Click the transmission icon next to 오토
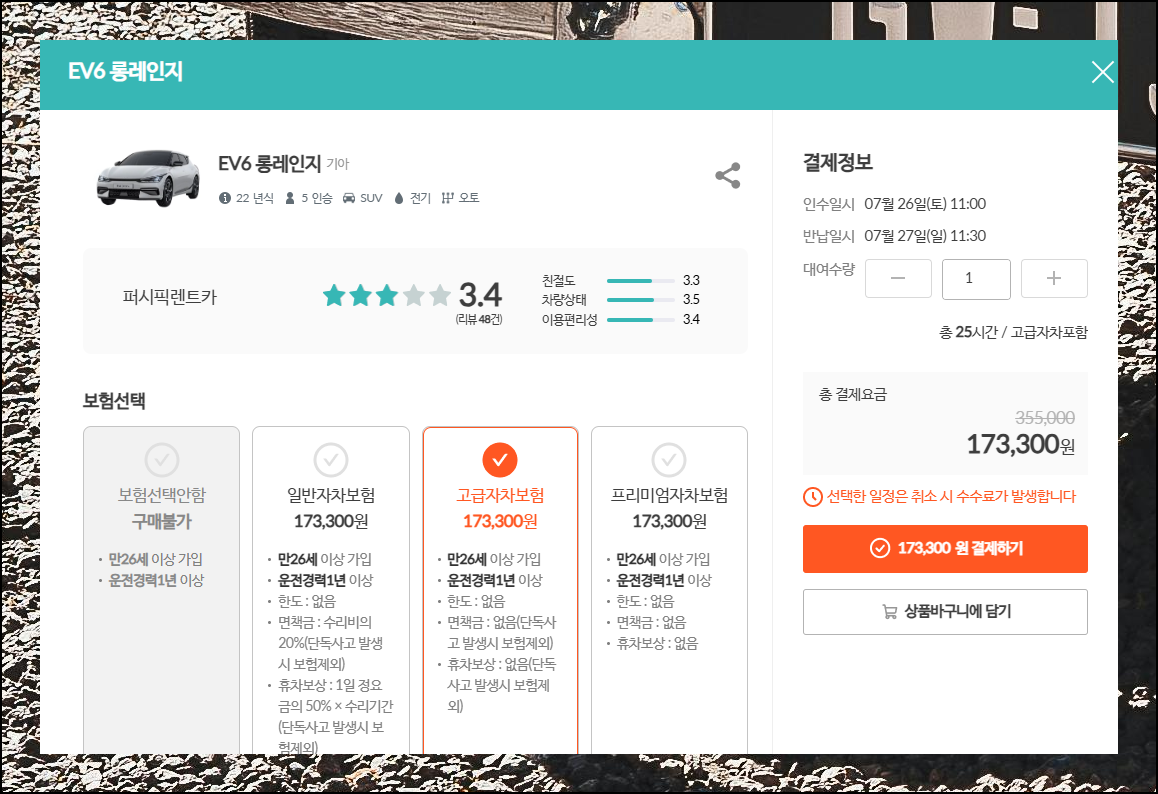 point(447,198)
